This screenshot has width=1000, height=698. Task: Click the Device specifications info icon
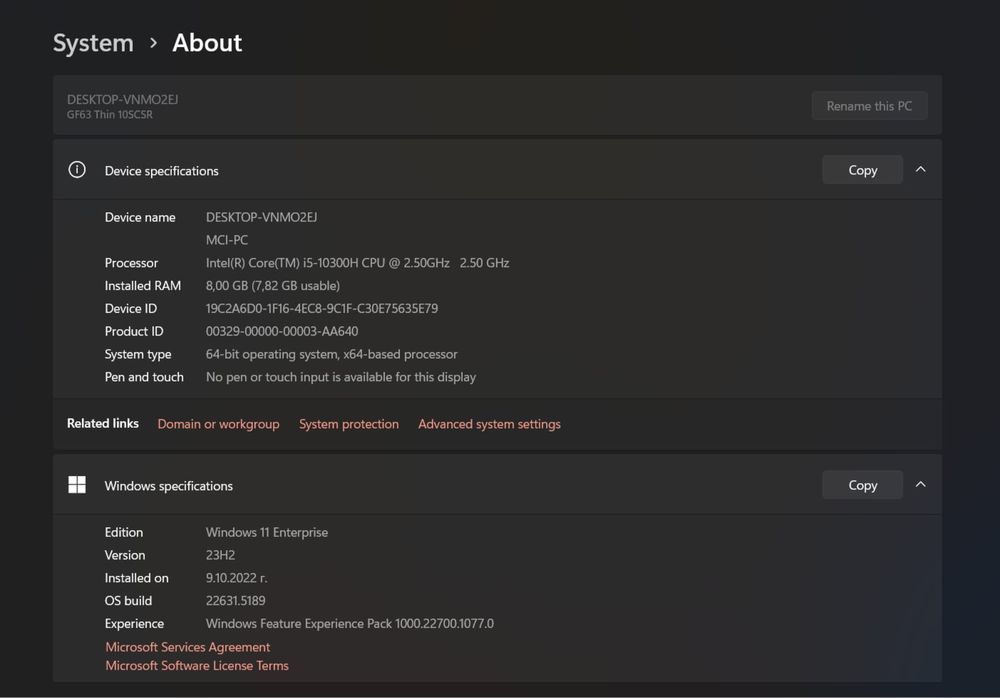pos(77,170)
